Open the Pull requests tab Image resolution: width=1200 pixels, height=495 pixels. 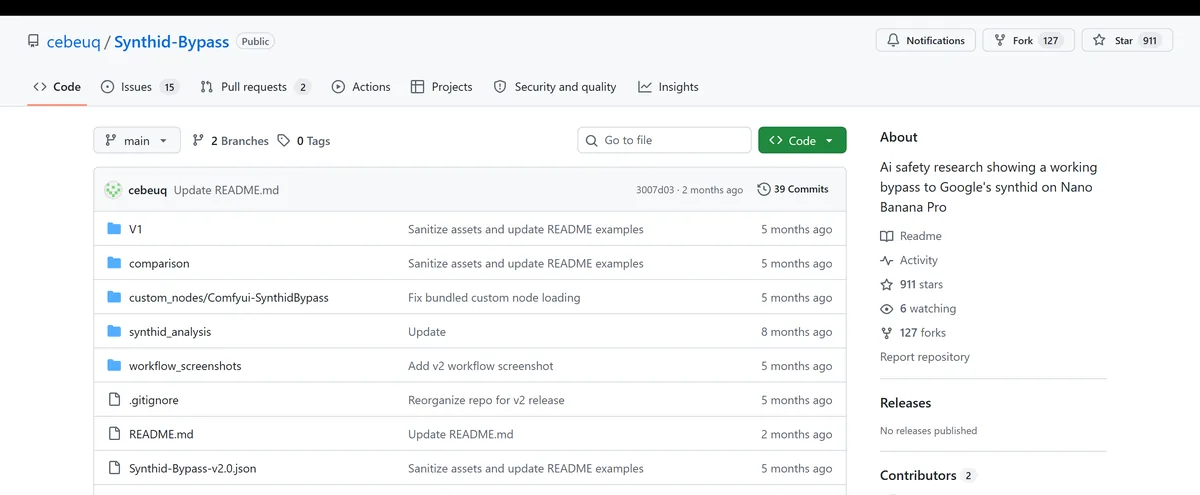pos(255,87)
